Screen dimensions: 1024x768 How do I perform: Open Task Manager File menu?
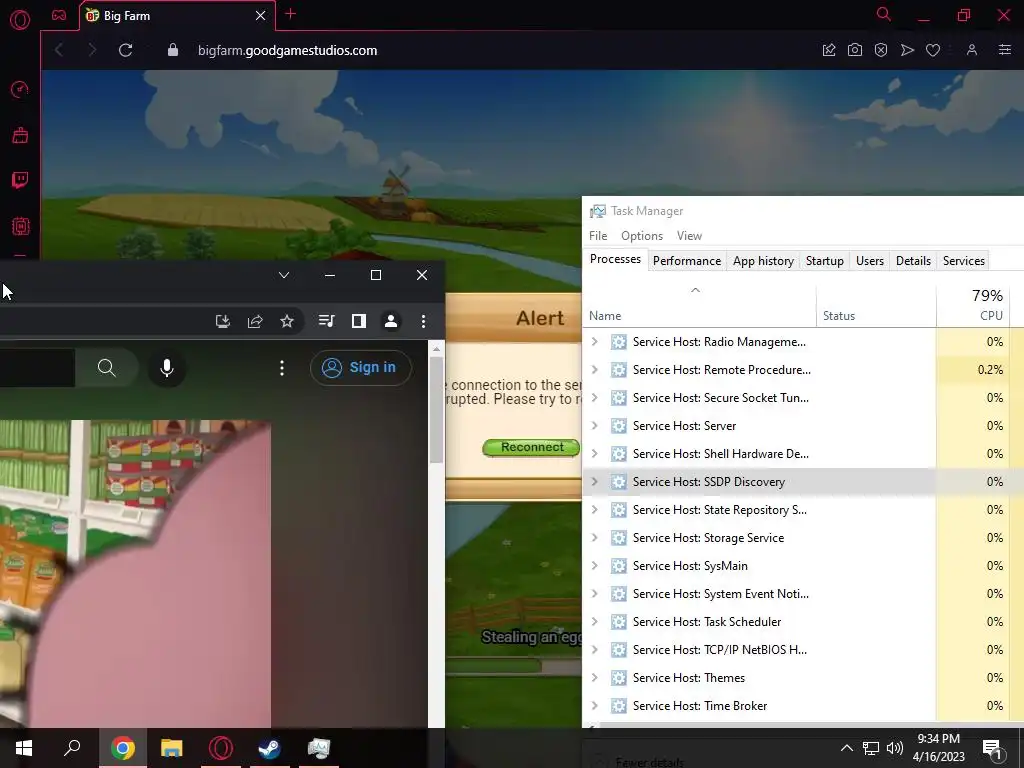[x=598, y=236]
